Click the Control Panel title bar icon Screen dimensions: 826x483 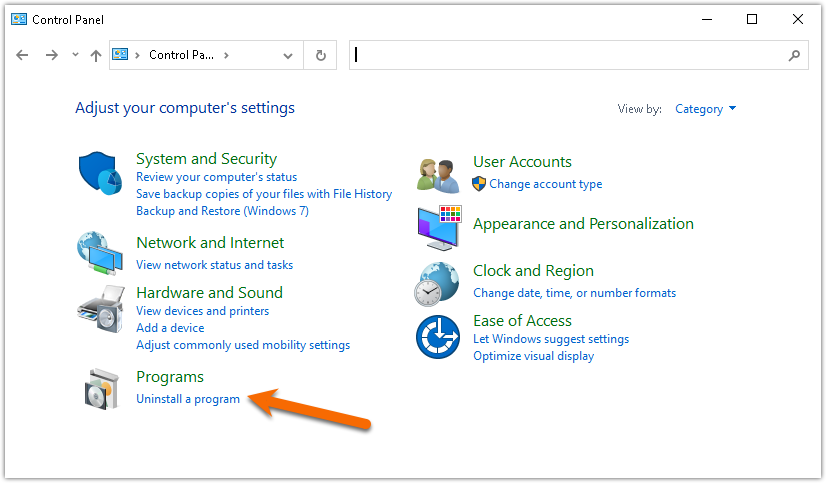coord(19,19)
